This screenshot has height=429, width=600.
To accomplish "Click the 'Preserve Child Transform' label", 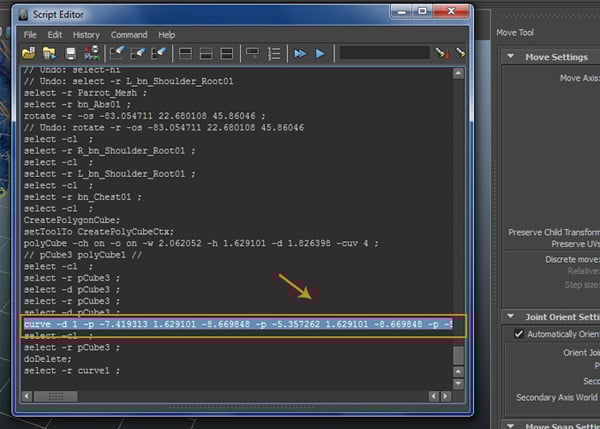I will (x=554, y=232).
